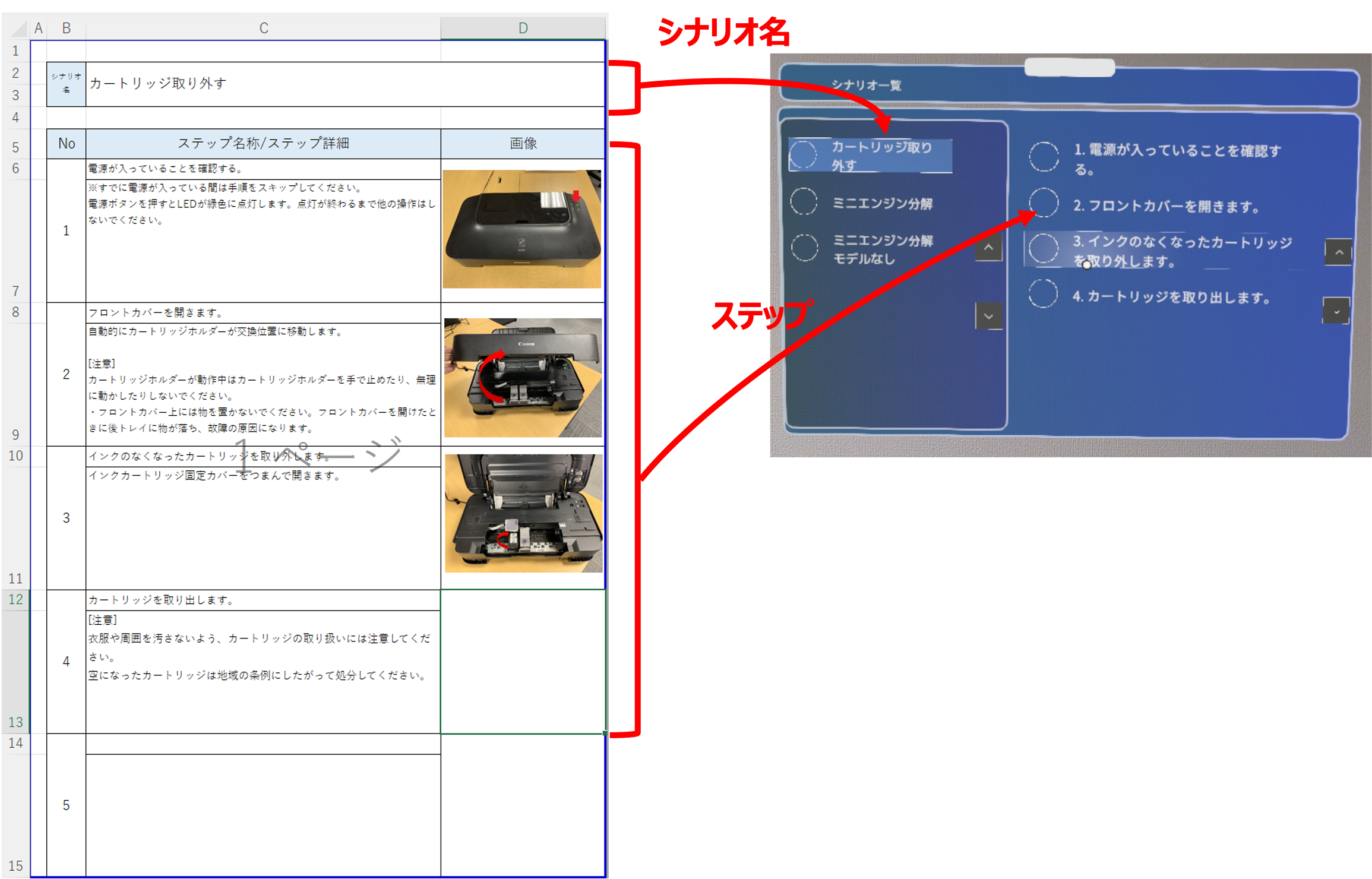Click the step 1 printer power image
The width and height of the screenshot is (1372, 879).
click(x=521, y=229)
